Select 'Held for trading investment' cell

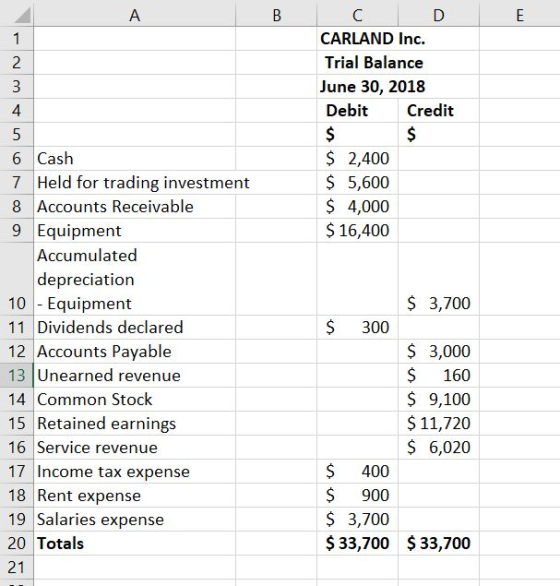pyautogui.click(x=135, y=182)
